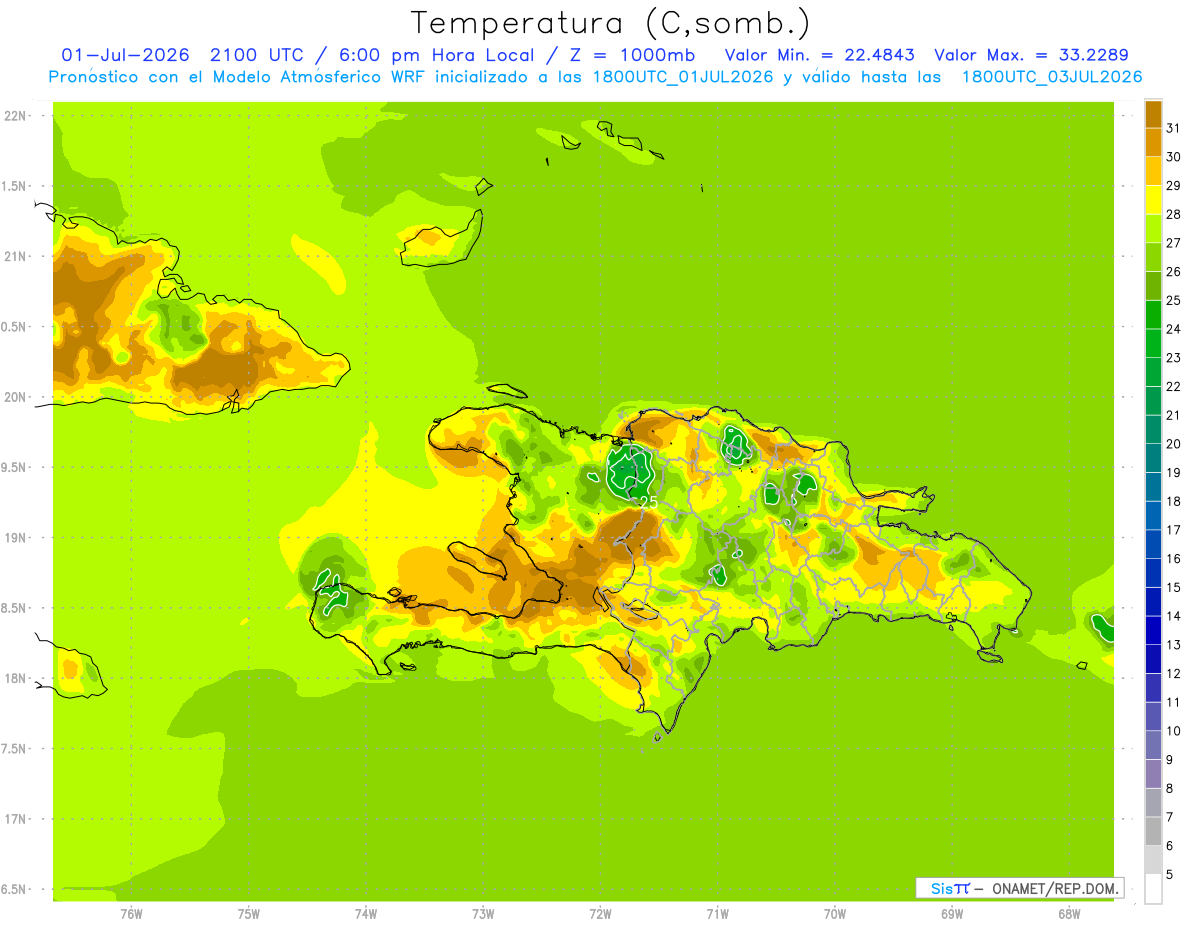Click the 72W longitude axis label
The height and width of the screenshot is (927, 1200).
tap(600, 913)
